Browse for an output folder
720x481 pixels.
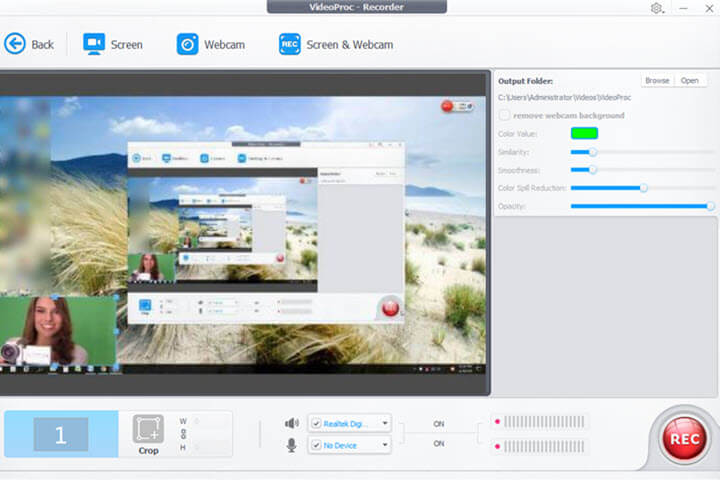point(657,80)
